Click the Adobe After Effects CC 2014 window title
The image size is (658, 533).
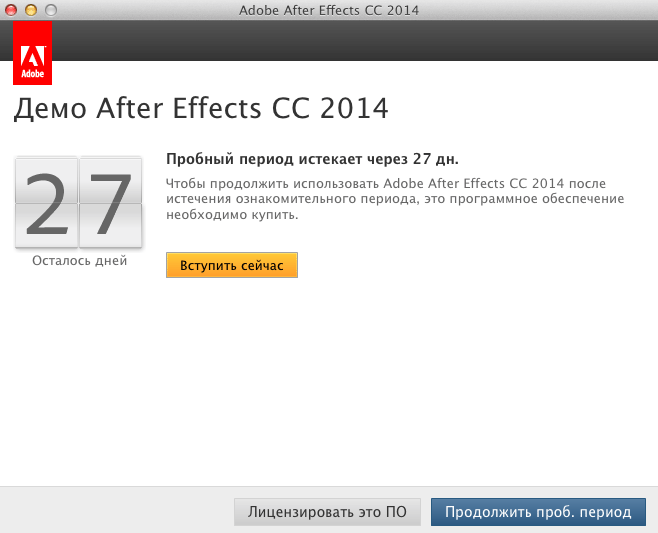pyautogui.click(x=329, y=10)
